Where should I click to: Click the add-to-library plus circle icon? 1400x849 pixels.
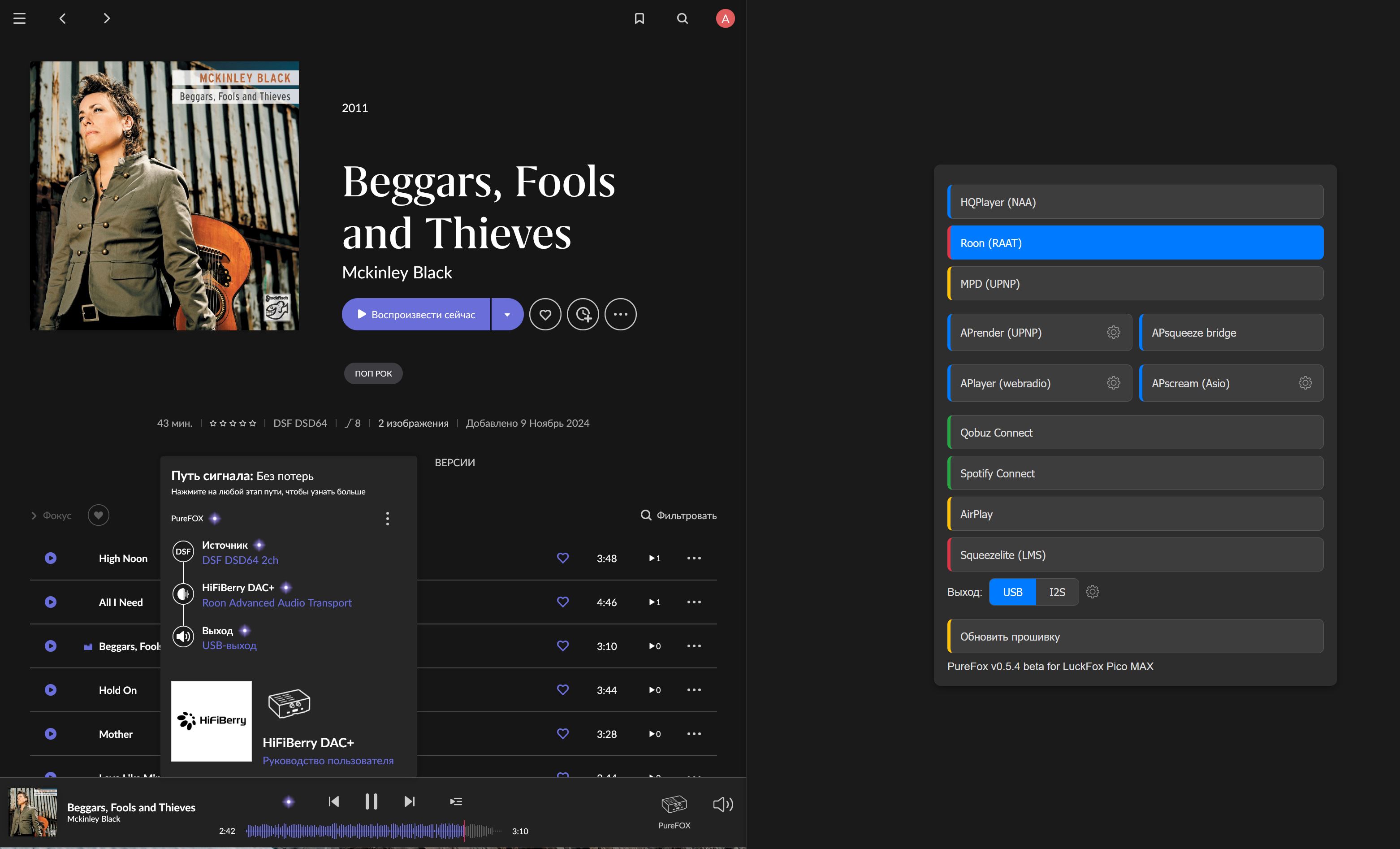(x=583, y=314)
